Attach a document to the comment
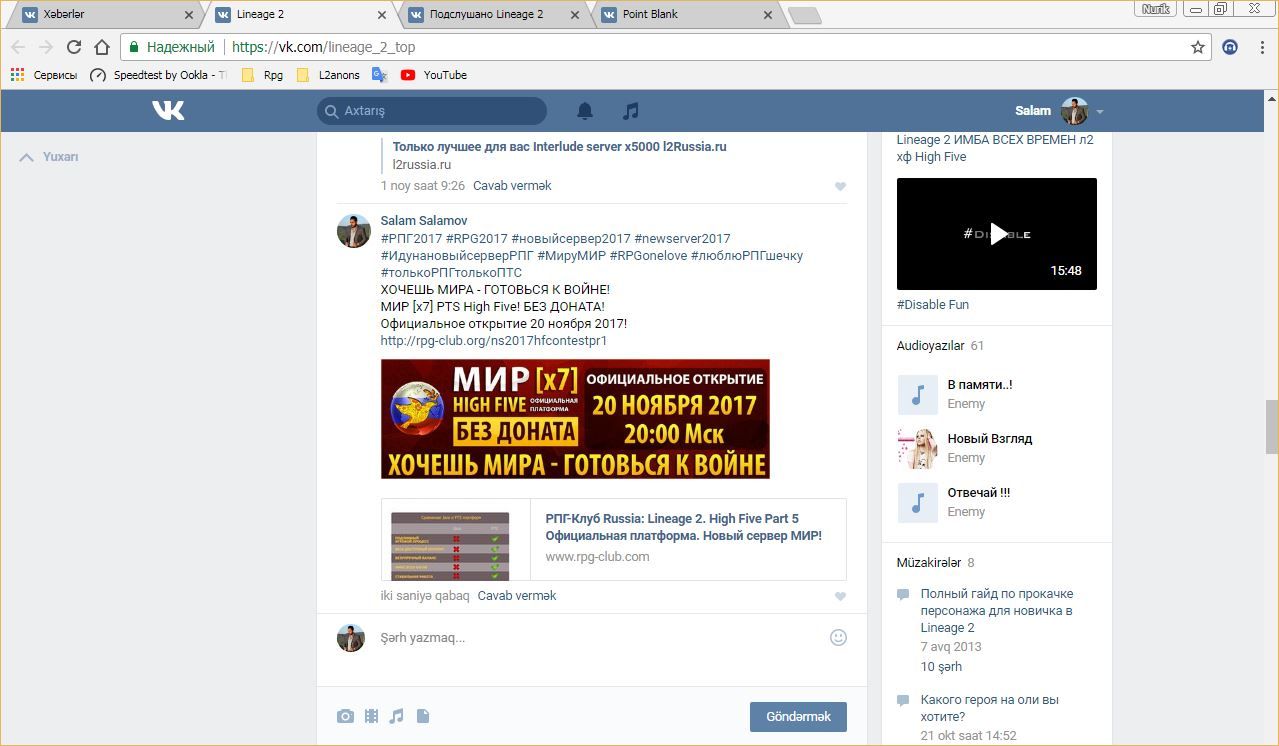Viewport: 1279px width, 746px height. (x=422, y=716)
